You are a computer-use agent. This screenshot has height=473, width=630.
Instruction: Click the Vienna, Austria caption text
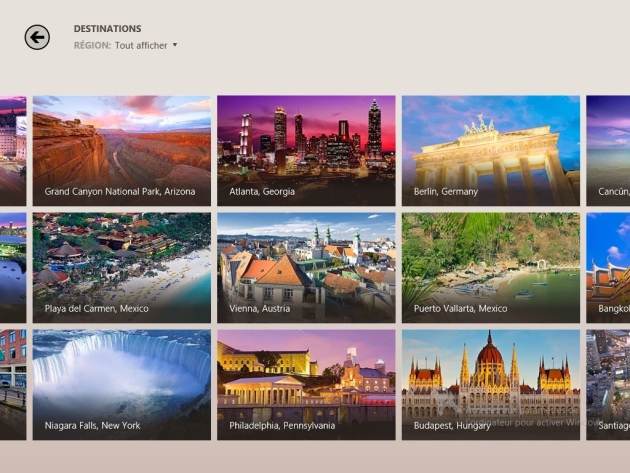pyautogui.click(x=260, y=309)
